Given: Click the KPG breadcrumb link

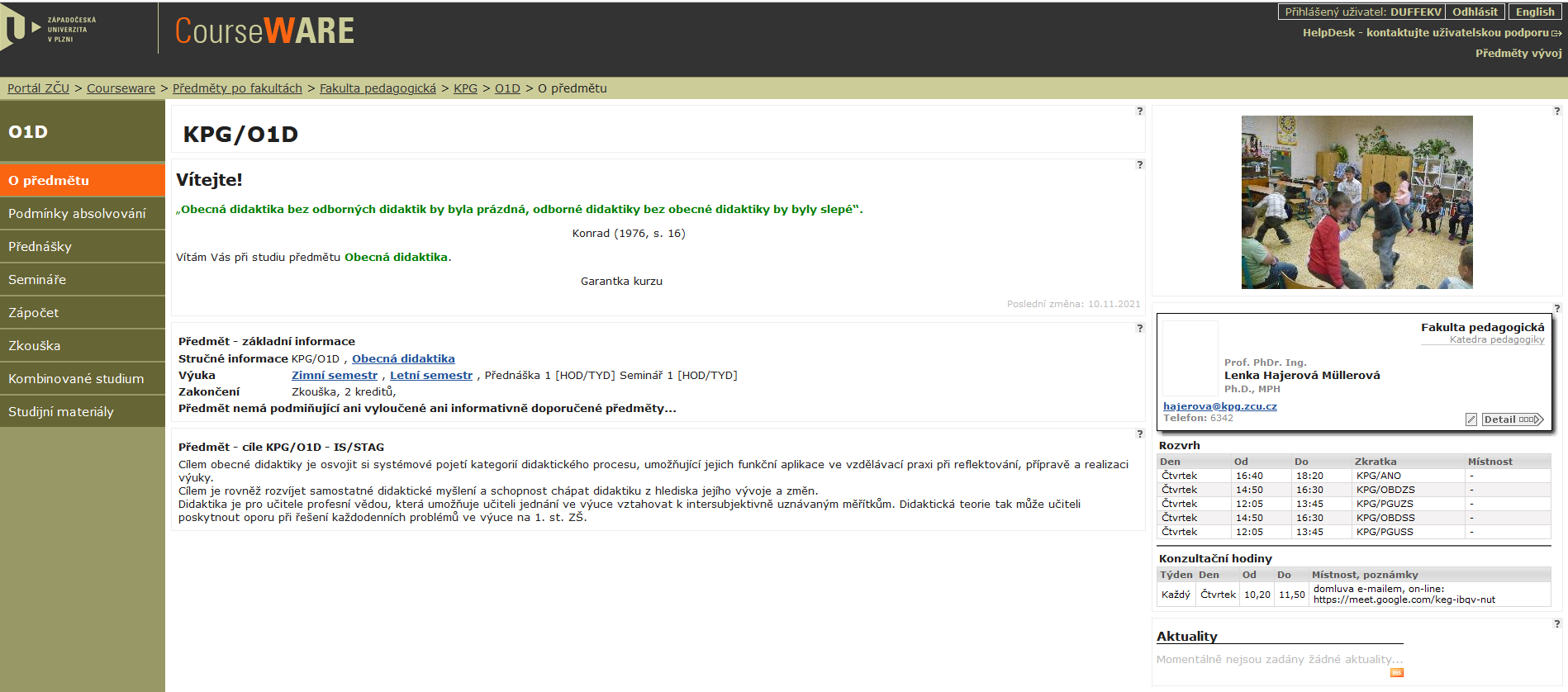Looking at the screenshot, I should [465, 88].
